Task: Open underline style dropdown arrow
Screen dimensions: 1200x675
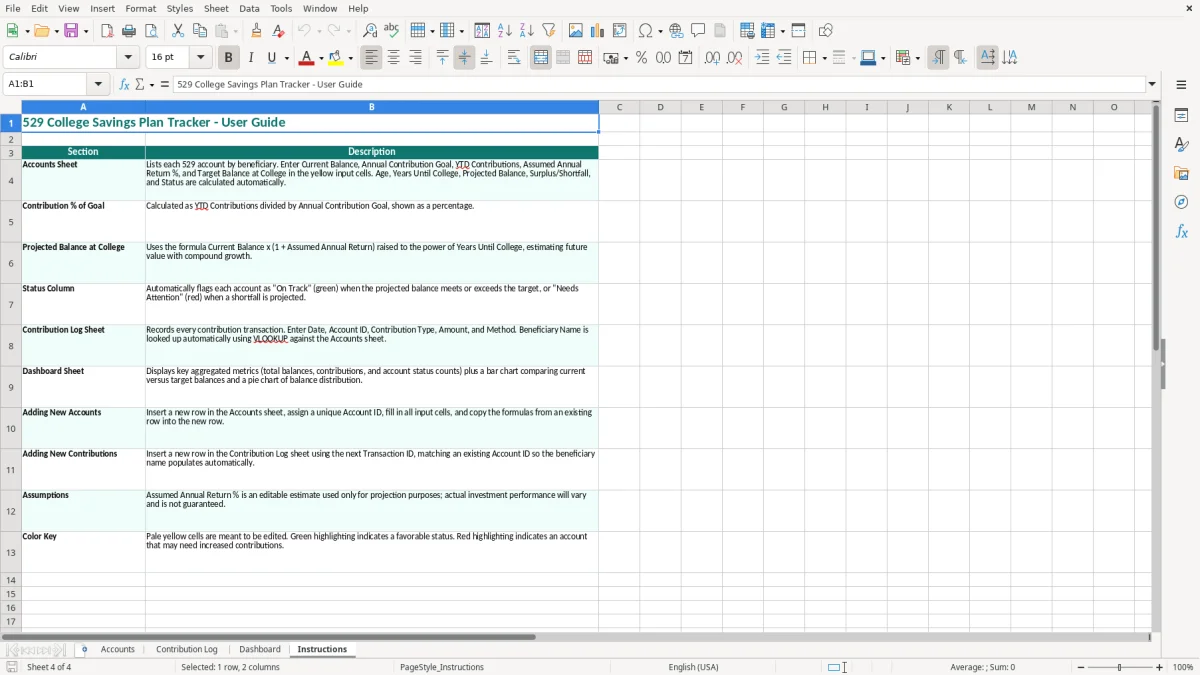Action: pyautogui.click(x=286, y=58)
